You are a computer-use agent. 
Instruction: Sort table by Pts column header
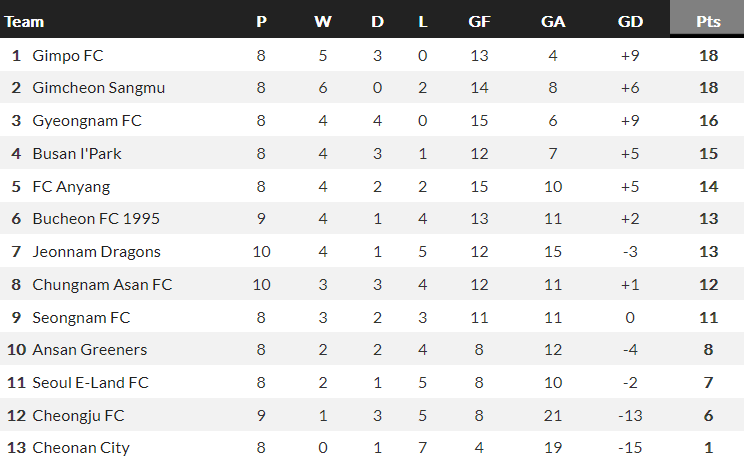pyautogui.click(x=708, y=21)
